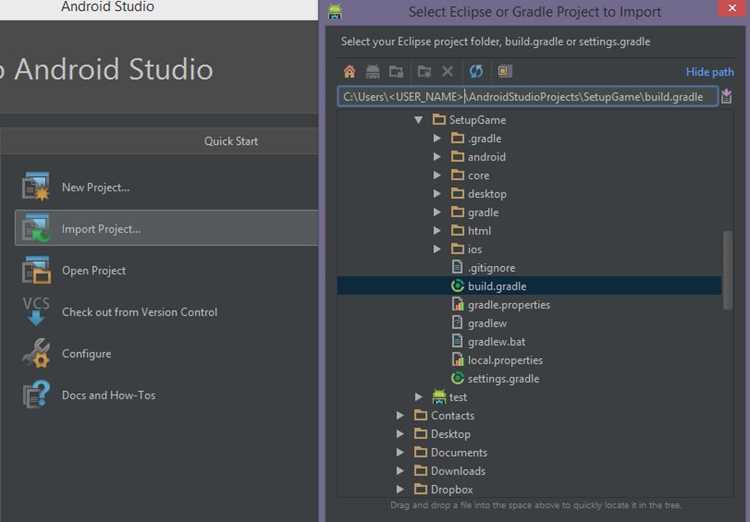
Task: Click the build.gradle file icon
Action: click(458, 286)
